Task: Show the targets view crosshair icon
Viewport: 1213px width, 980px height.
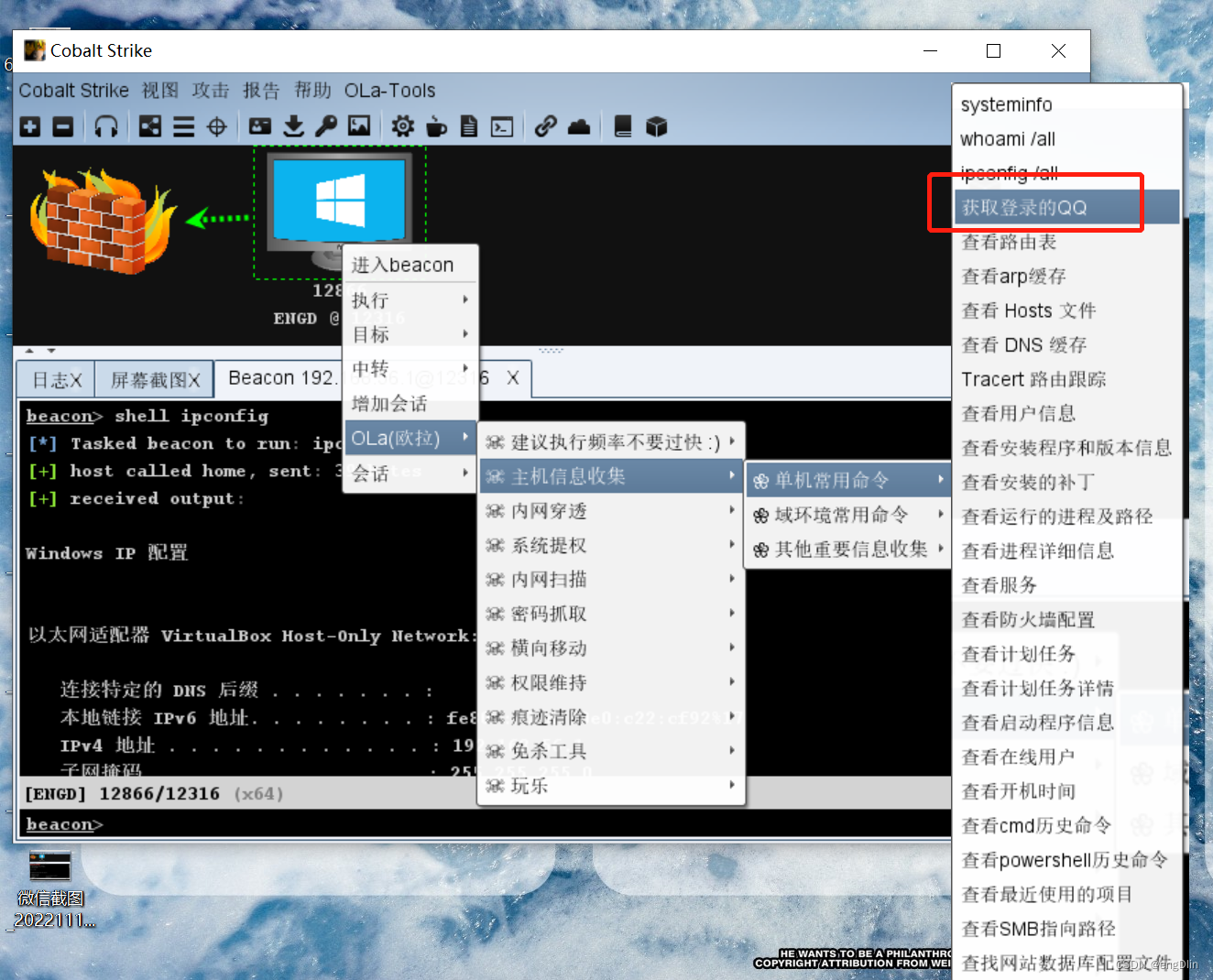Action: pyautogui.click(x=217, y=126)
